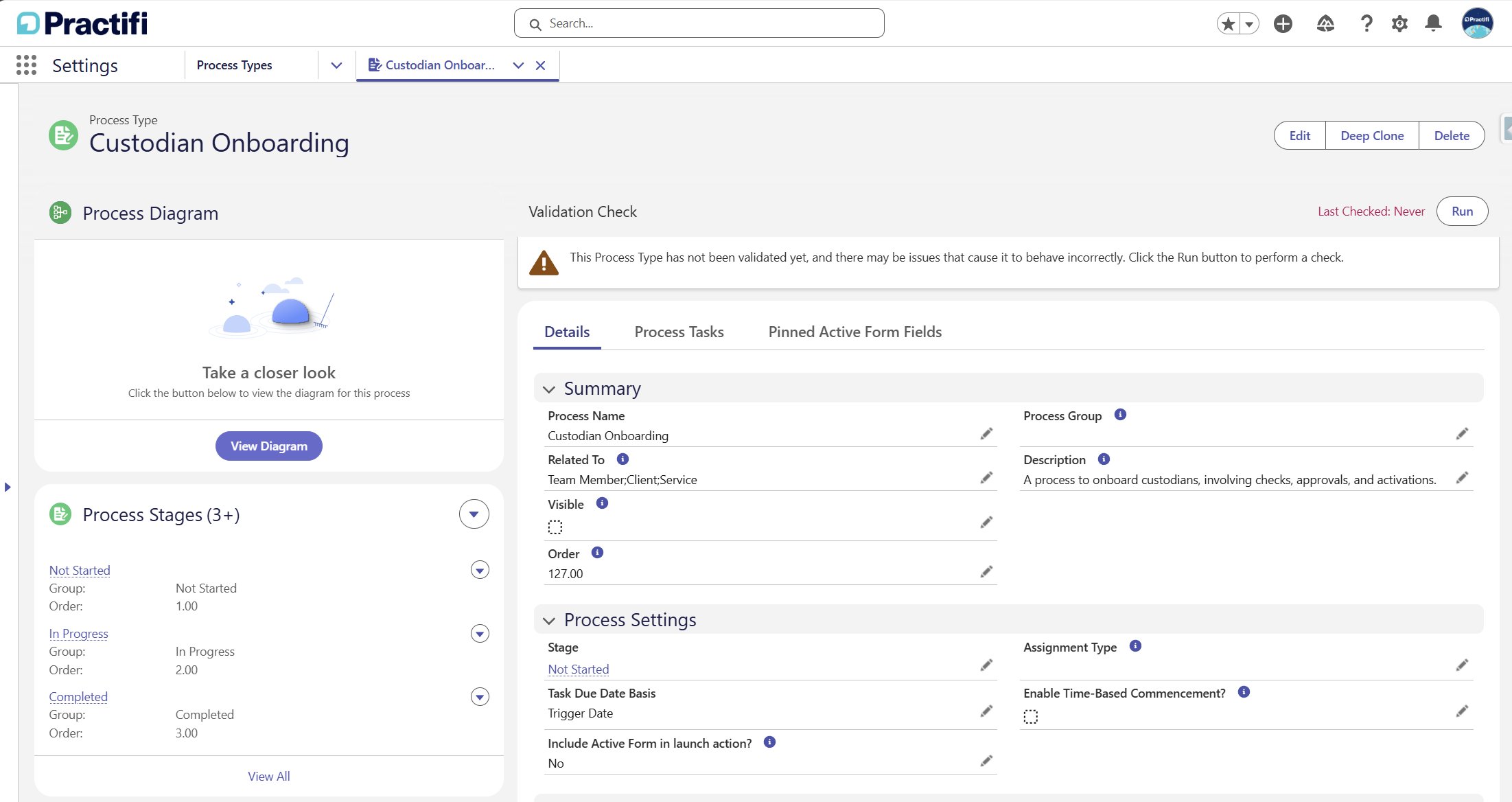Show info for Visible field
This screenshot has height=802, width=1512.
click(x=602, y=503)
